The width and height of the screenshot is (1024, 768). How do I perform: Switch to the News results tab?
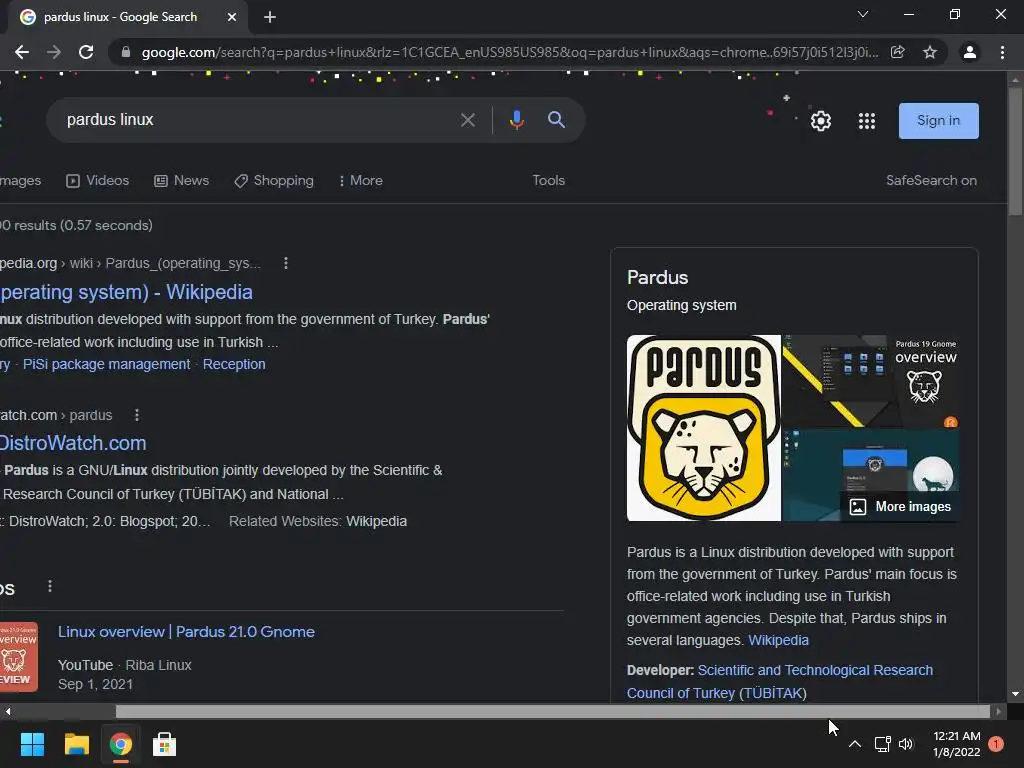pyautogui.click(x=182, y=181)
